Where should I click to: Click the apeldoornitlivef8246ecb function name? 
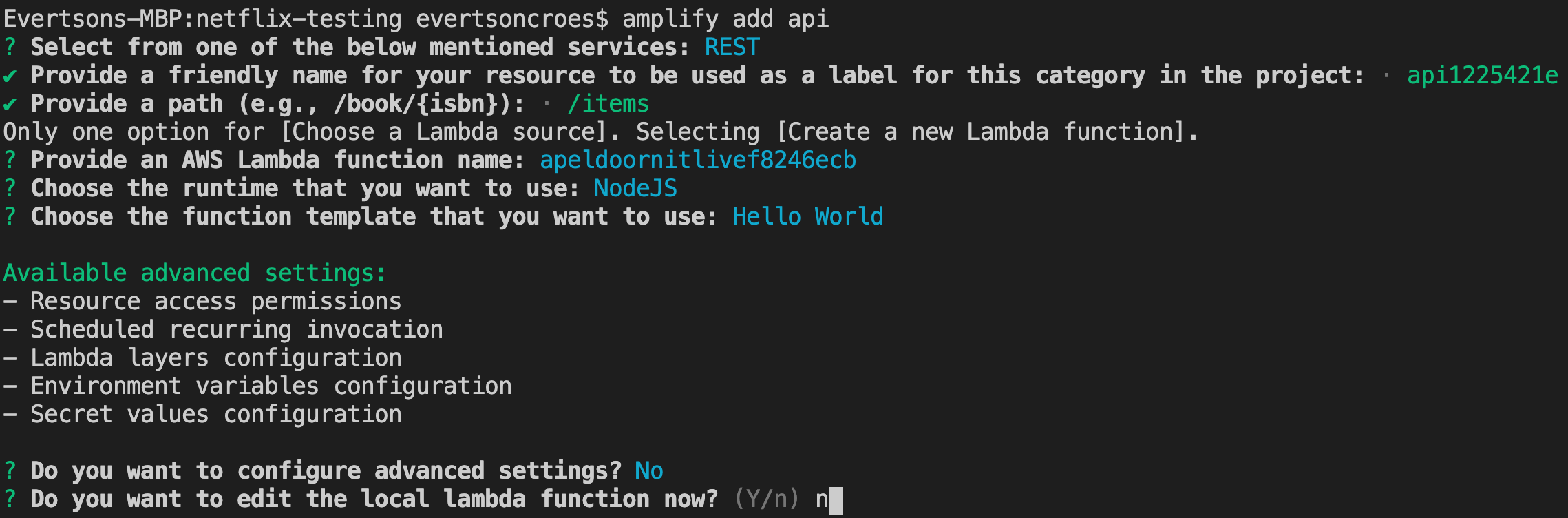tap(698, 160)
